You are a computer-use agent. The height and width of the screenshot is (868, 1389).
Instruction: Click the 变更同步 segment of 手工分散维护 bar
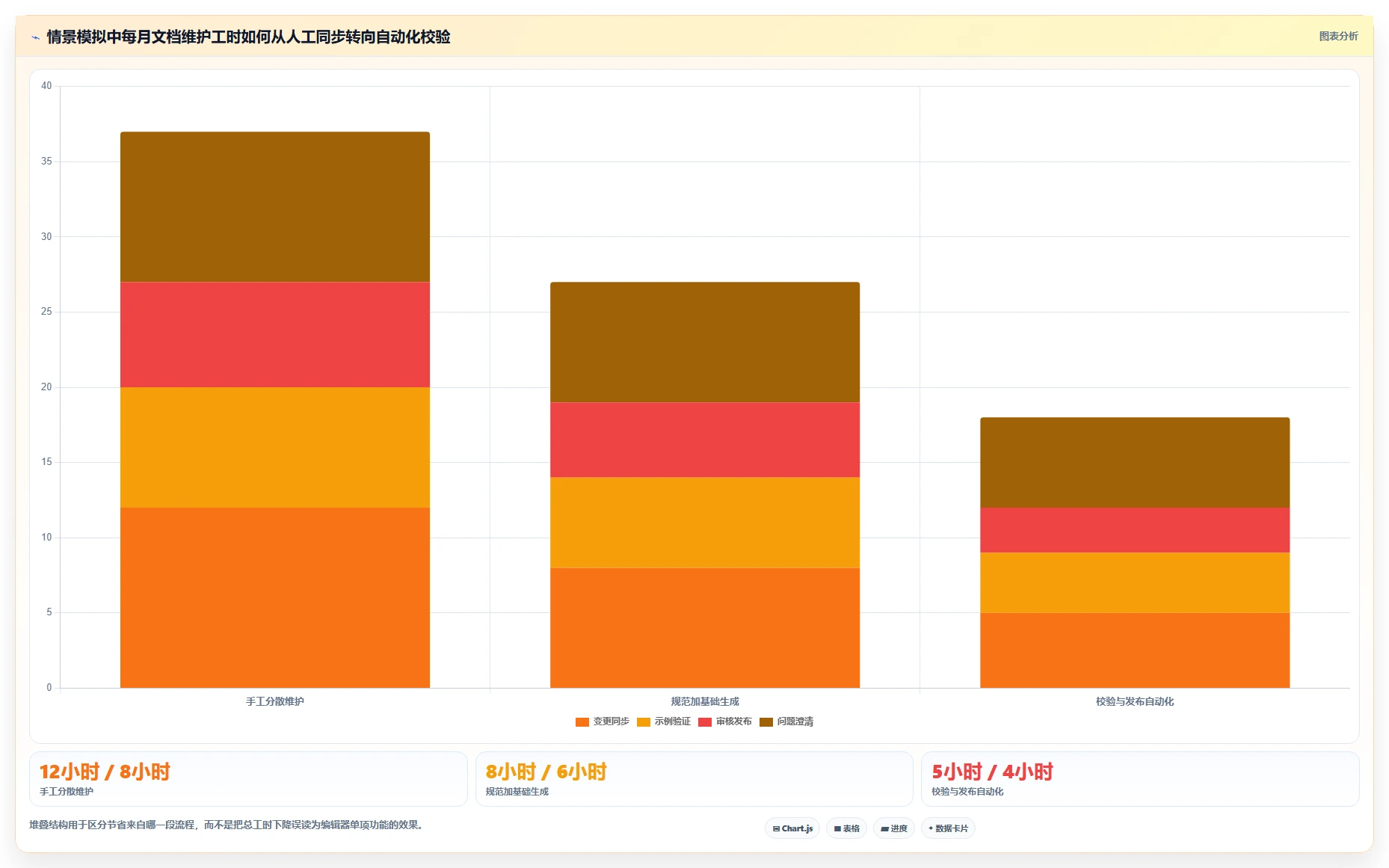click(x=275, y=597)
